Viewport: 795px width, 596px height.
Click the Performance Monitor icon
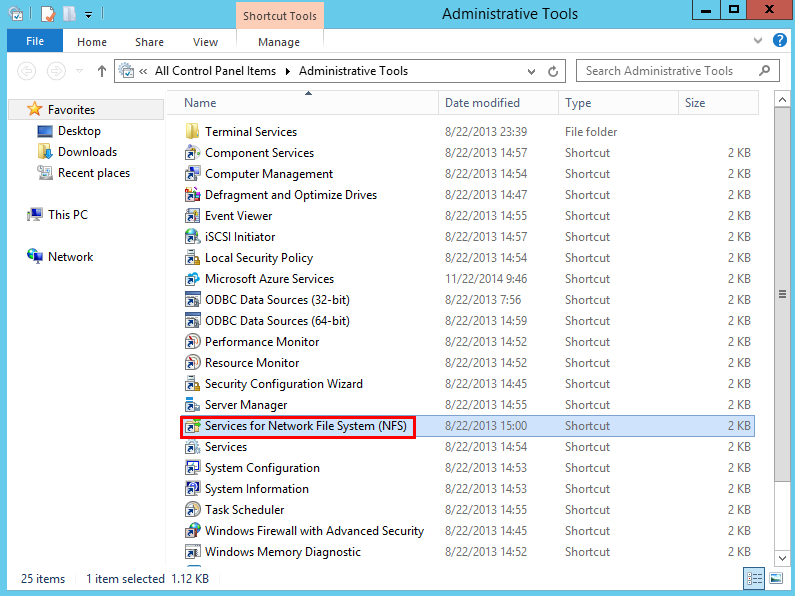click(x=192, y=342)
